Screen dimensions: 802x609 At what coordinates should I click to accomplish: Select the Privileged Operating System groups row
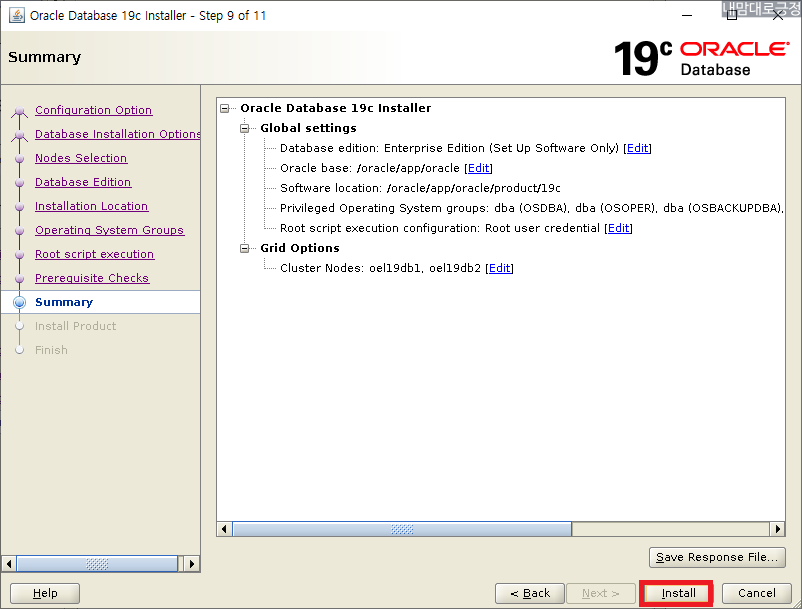click(531, 208)
